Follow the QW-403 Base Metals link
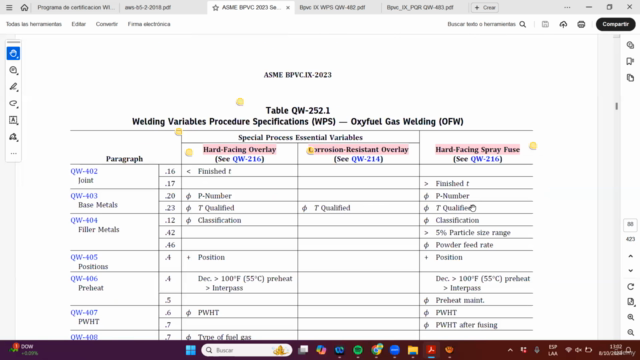640x360 pixels. pos(84,196)
